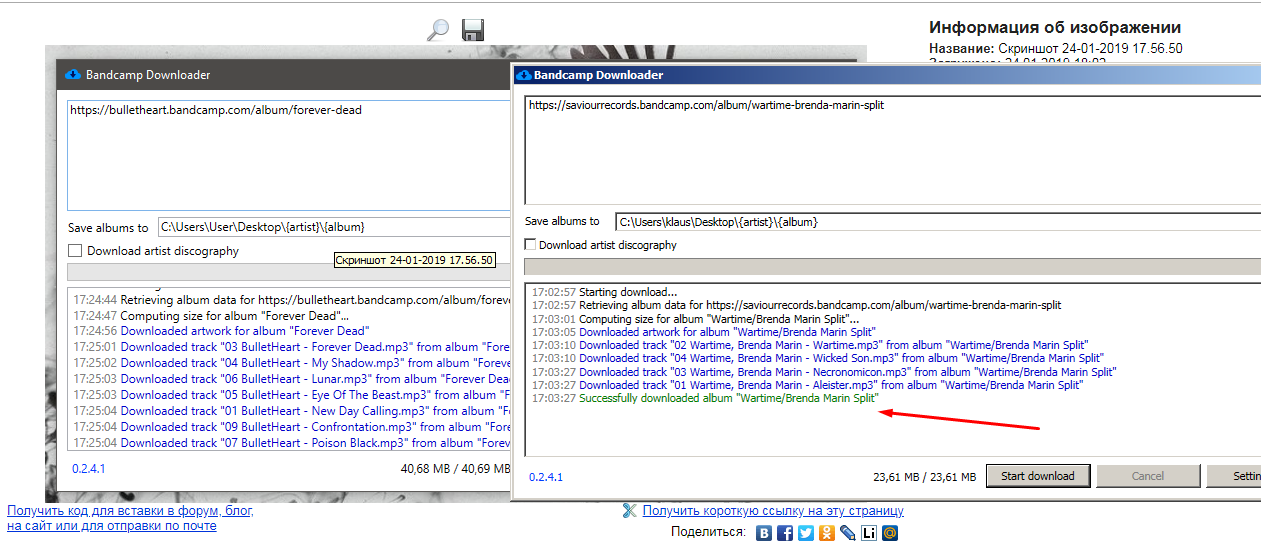The height and width of the screenshot is (545, 1261).
Task: Click 'Название: Скриншот 24-01-2019 17.56.50' text
Action: coord(1056,48)
